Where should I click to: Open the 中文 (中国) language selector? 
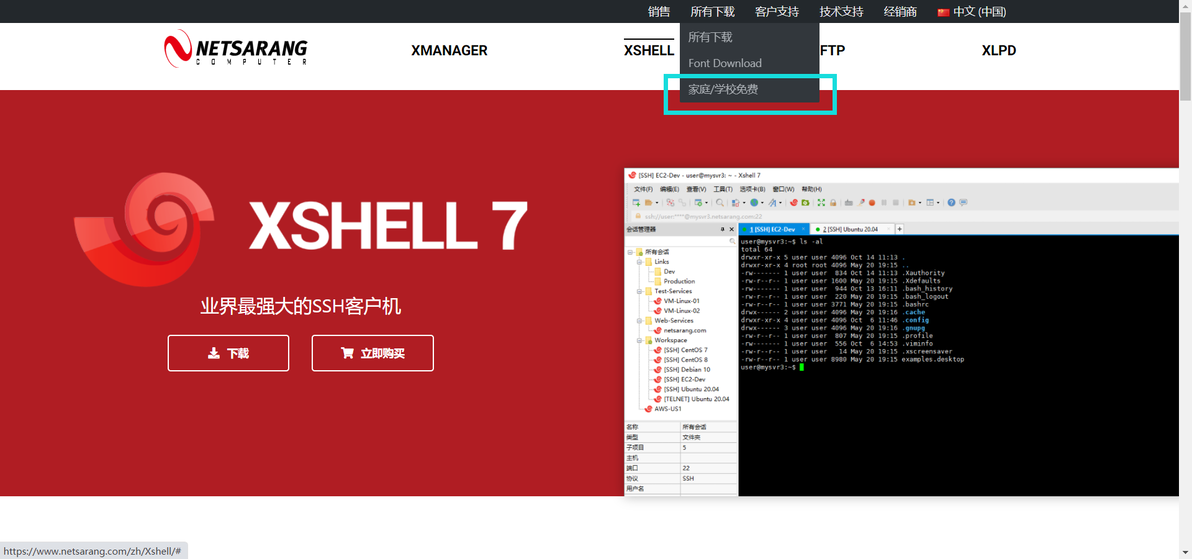pyautogui.click(x=972, y=11)
